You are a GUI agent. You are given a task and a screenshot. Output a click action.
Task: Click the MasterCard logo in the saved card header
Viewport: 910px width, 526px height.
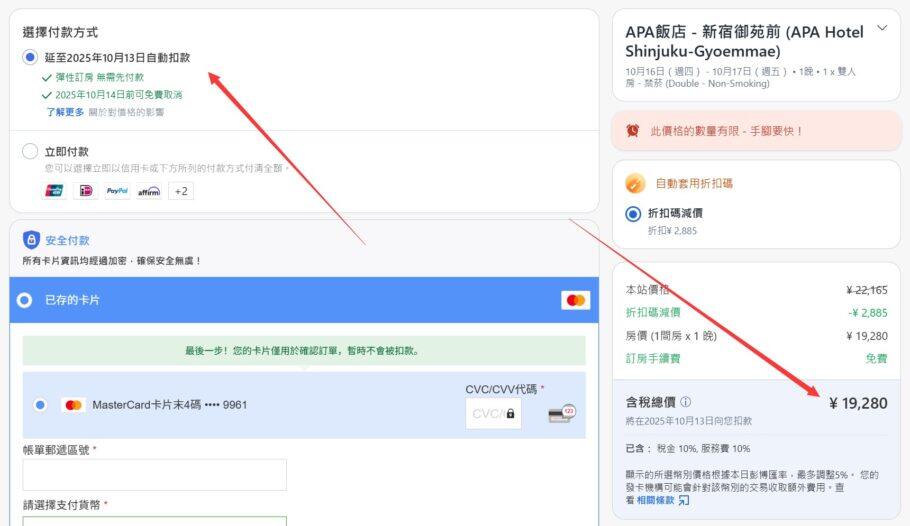575,300
